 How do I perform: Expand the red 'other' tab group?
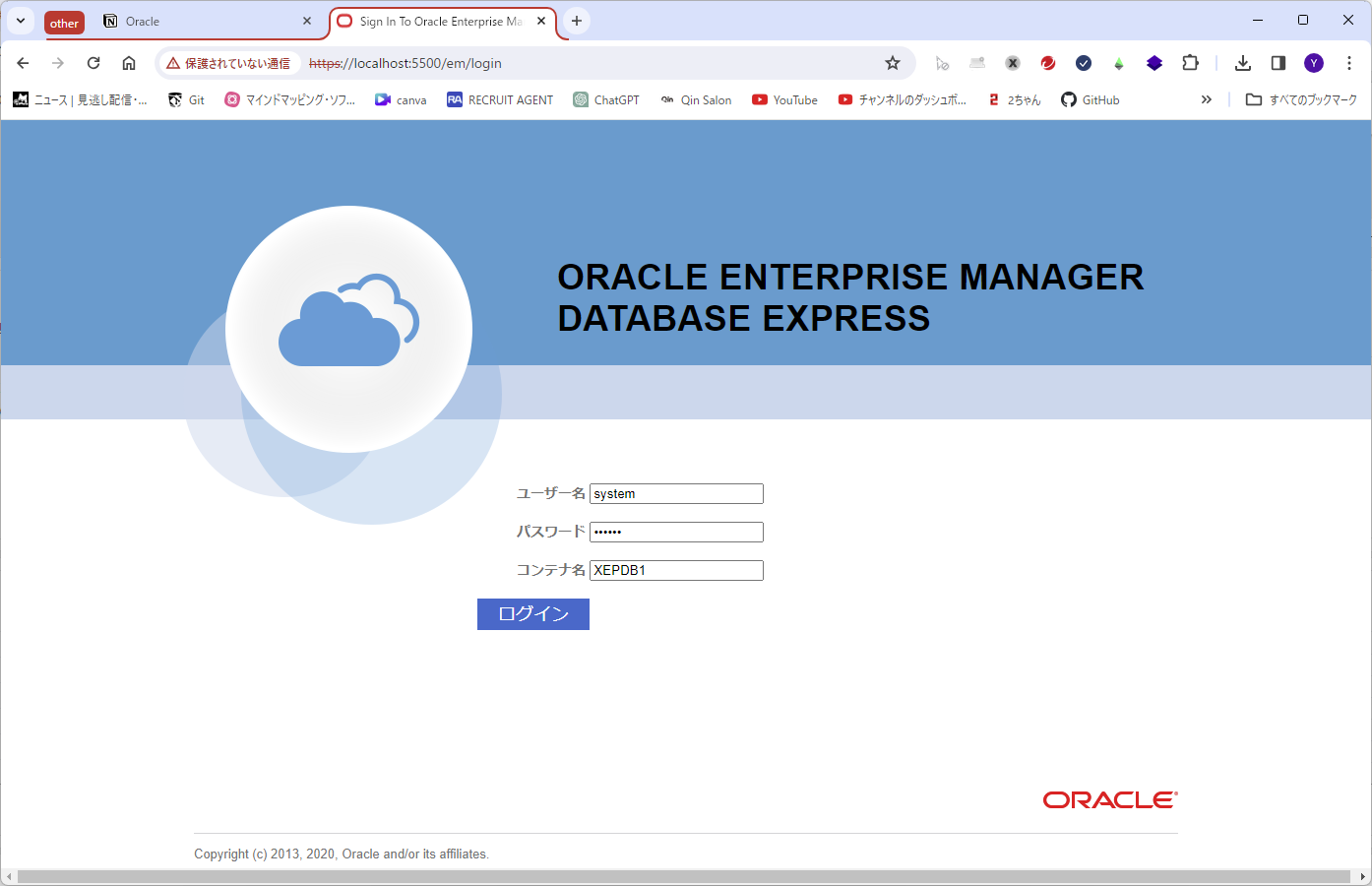[64, 22]
